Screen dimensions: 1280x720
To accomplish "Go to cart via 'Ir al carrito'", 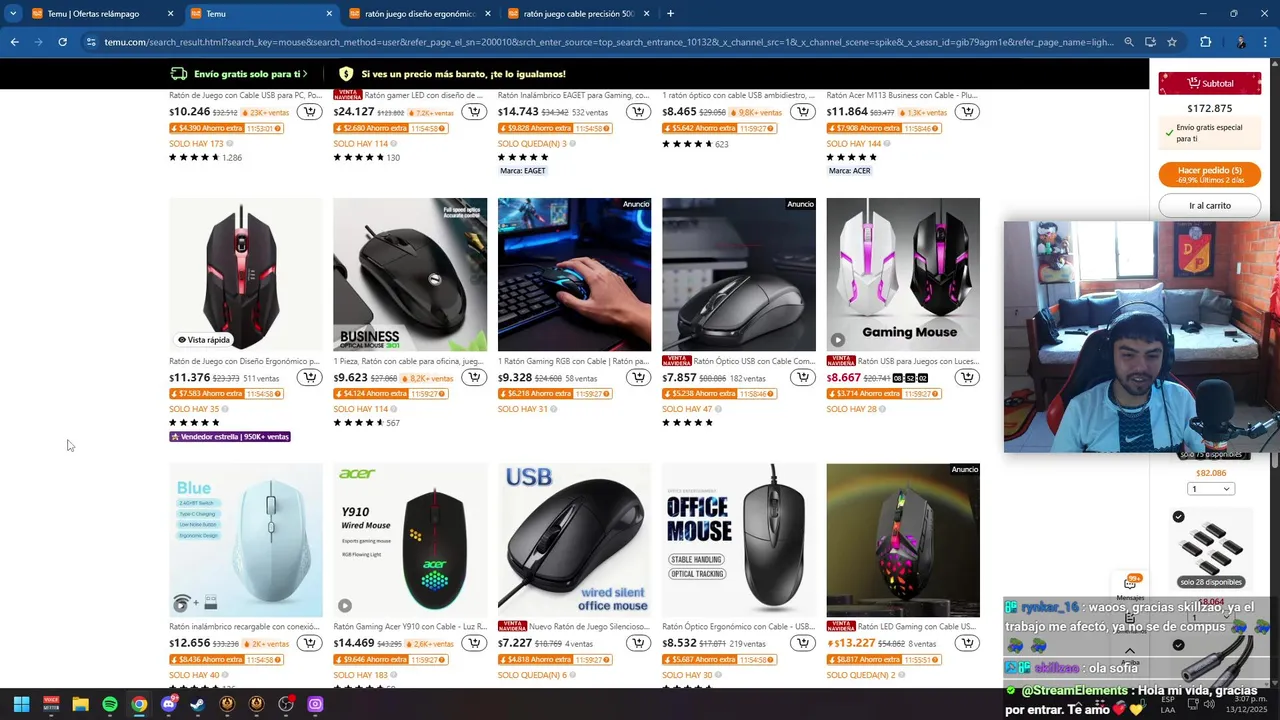I will [x=1210, y=205].
